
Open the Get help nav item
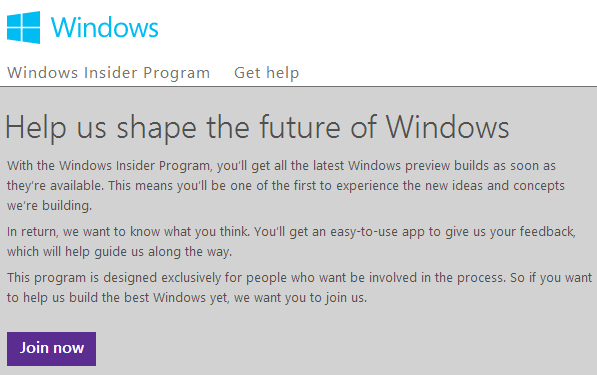click(267, 73)
